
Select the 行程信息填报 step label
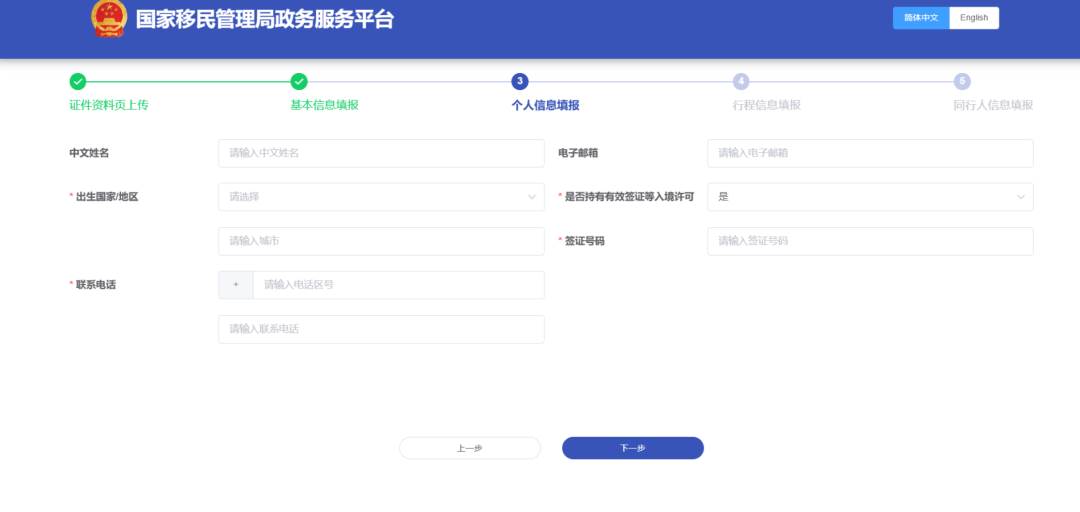click(x=766, y=105)
